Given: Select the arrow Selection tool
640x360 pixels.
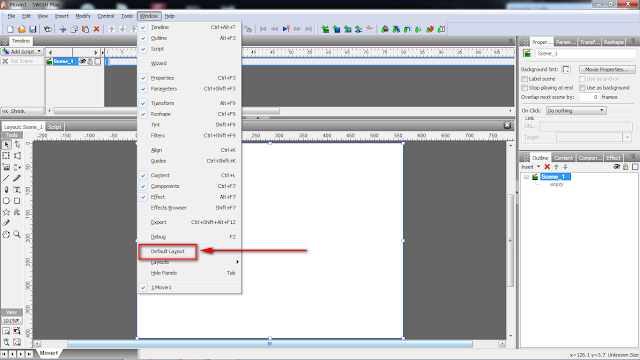Looking at the screenshot, I should click(7, 144).
